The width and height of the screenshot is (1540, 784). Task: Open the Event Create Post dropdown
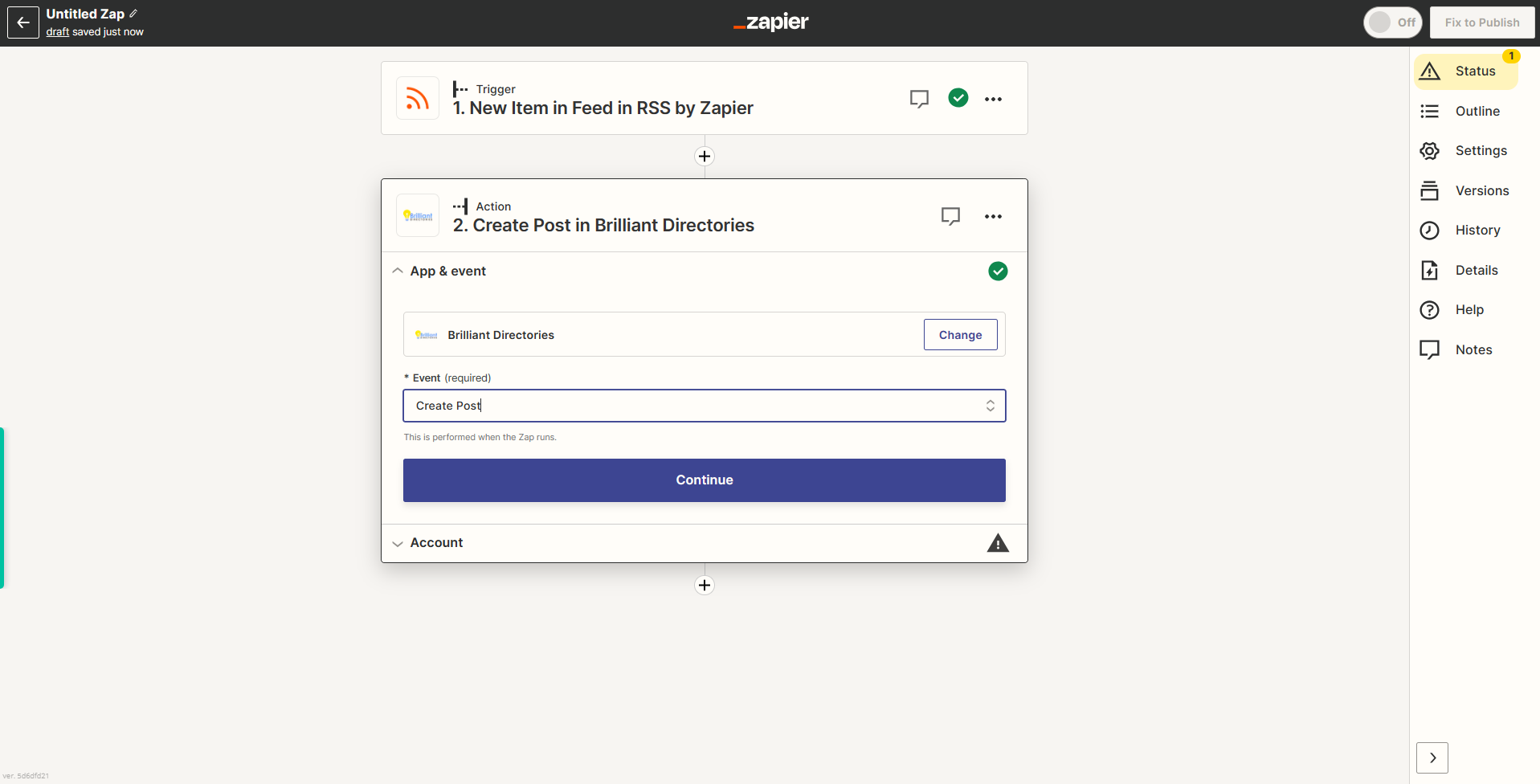705,406
